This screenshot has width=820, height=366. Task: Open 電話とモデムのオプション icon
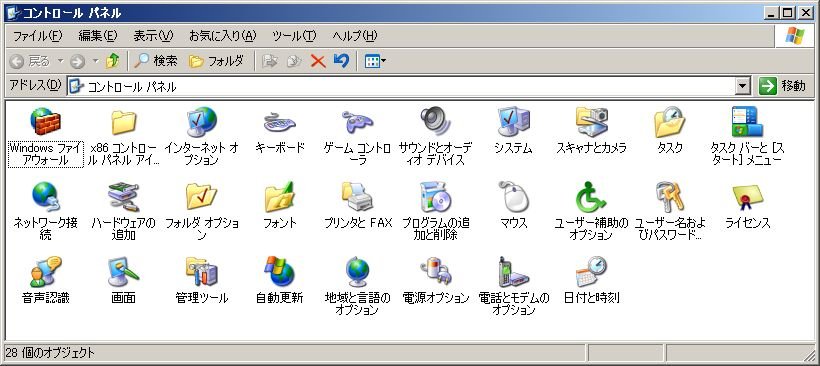point(513,271)
